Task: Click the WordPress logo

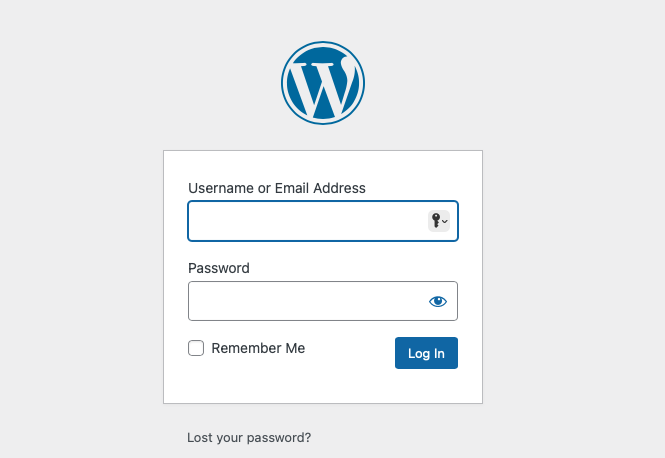Action: tap(323, 83)
